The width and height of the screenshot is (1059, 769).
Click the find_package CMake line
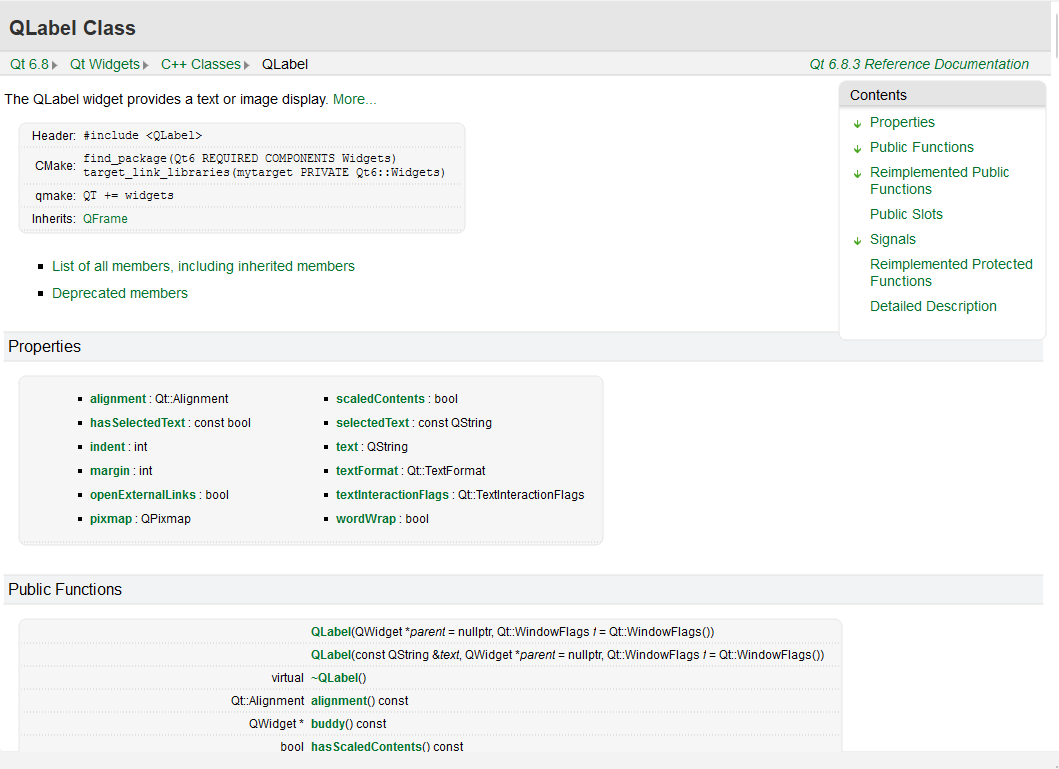point(240,158)
